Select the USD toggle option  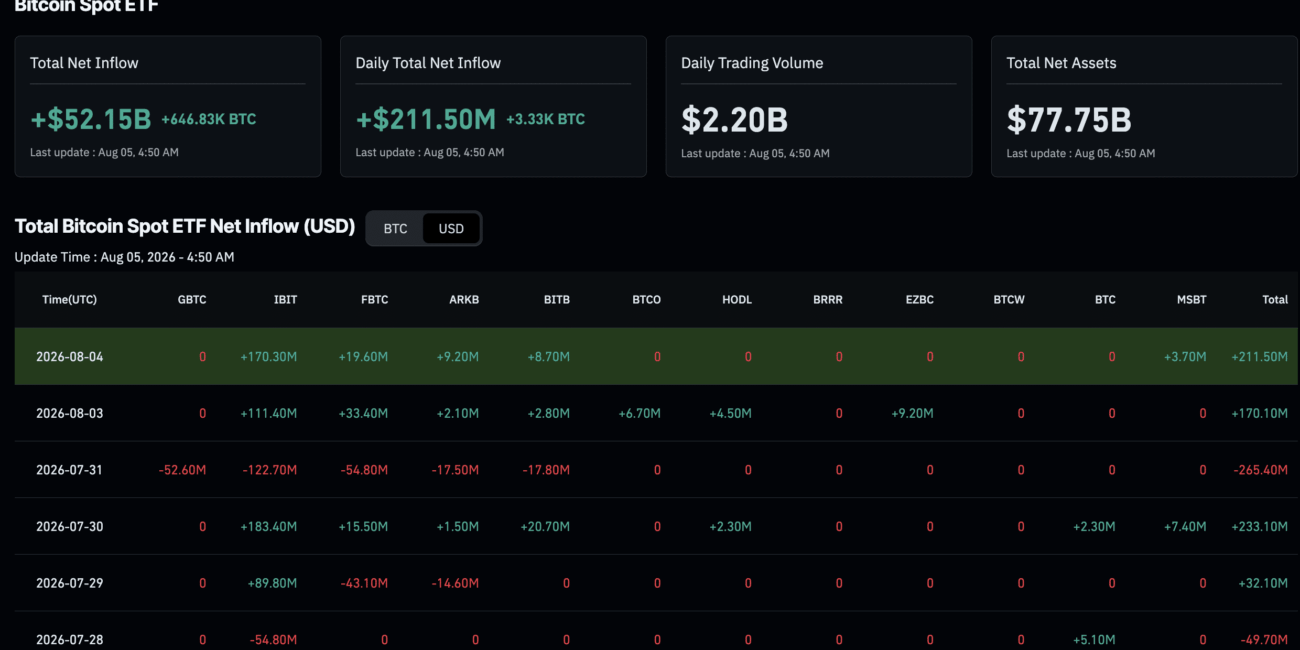(x=451, y=229)
